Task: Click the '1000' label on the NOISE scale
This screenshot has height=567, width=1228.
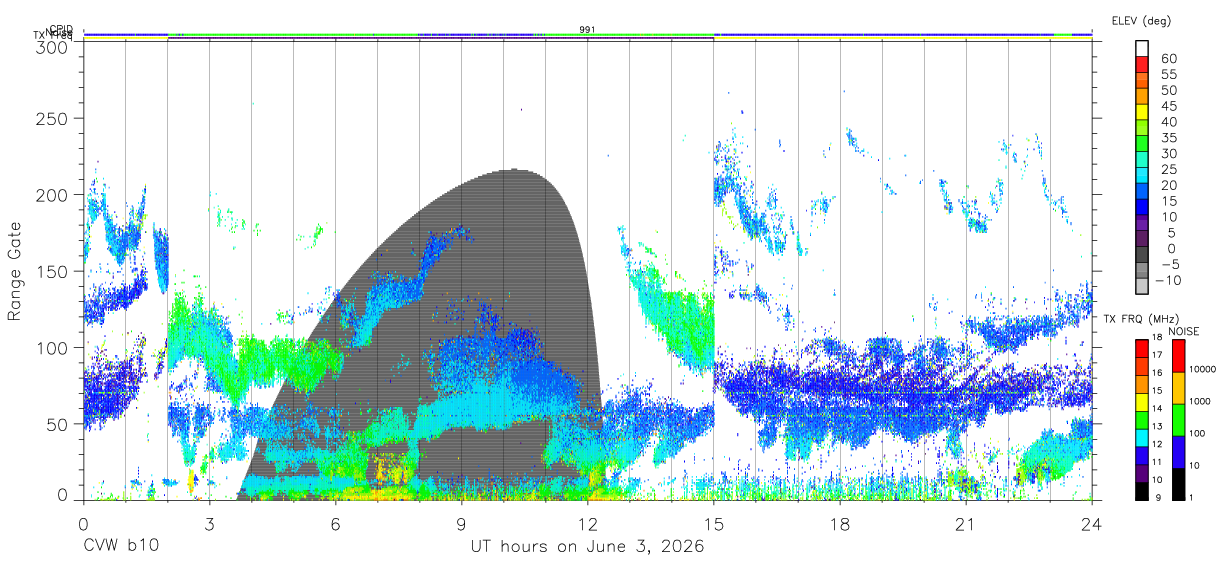Action: (x=1200, y=403)
